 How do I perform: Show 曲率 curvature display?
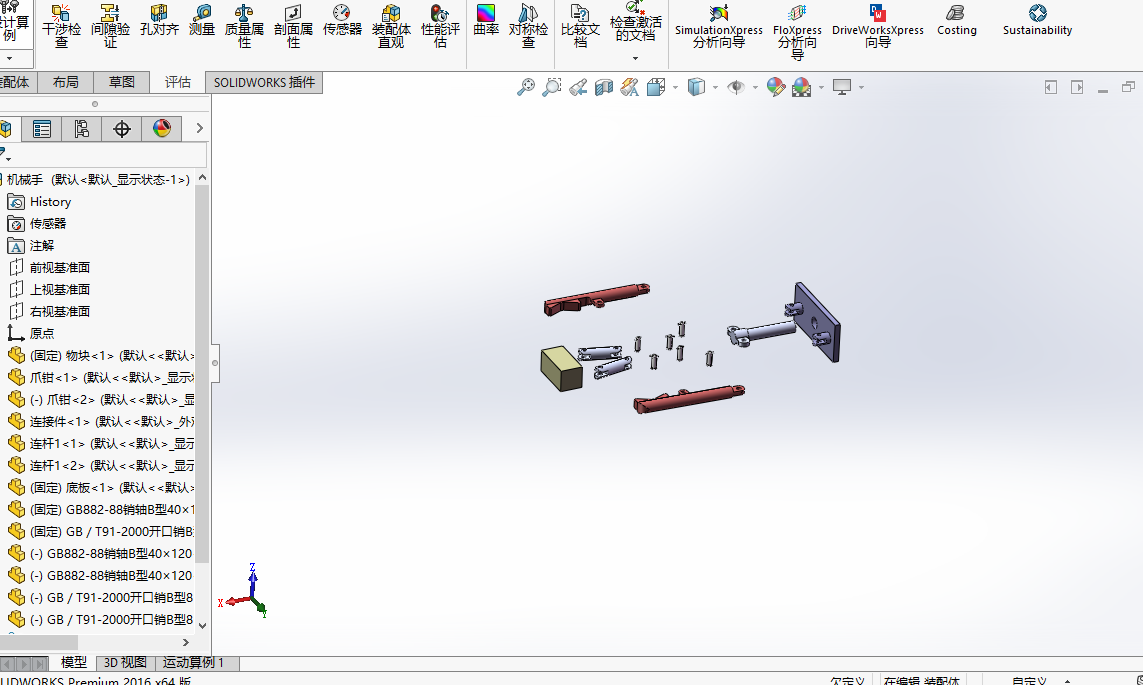(485, 20)
